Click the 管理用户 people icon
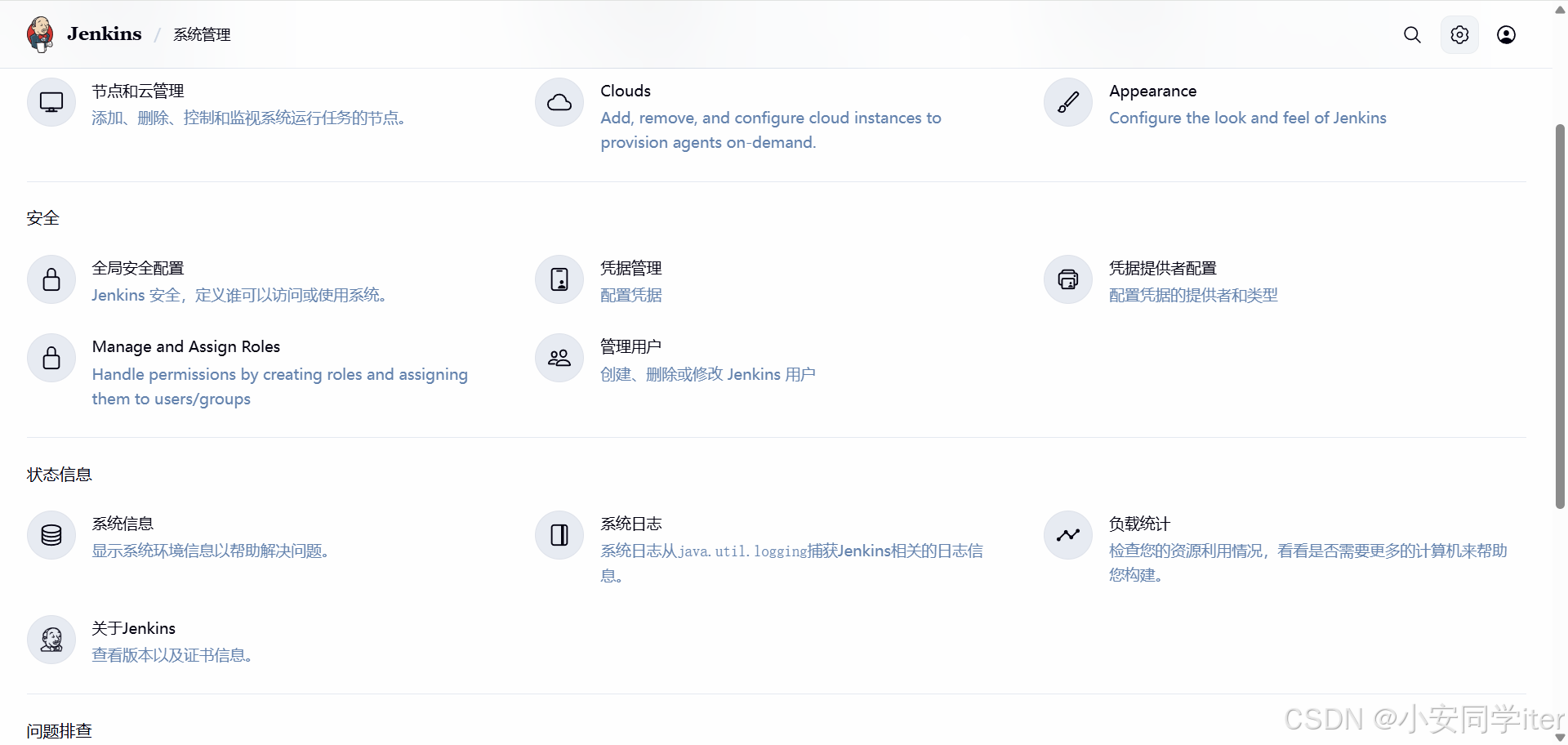 pyautogui.click(x=559, y=358)
